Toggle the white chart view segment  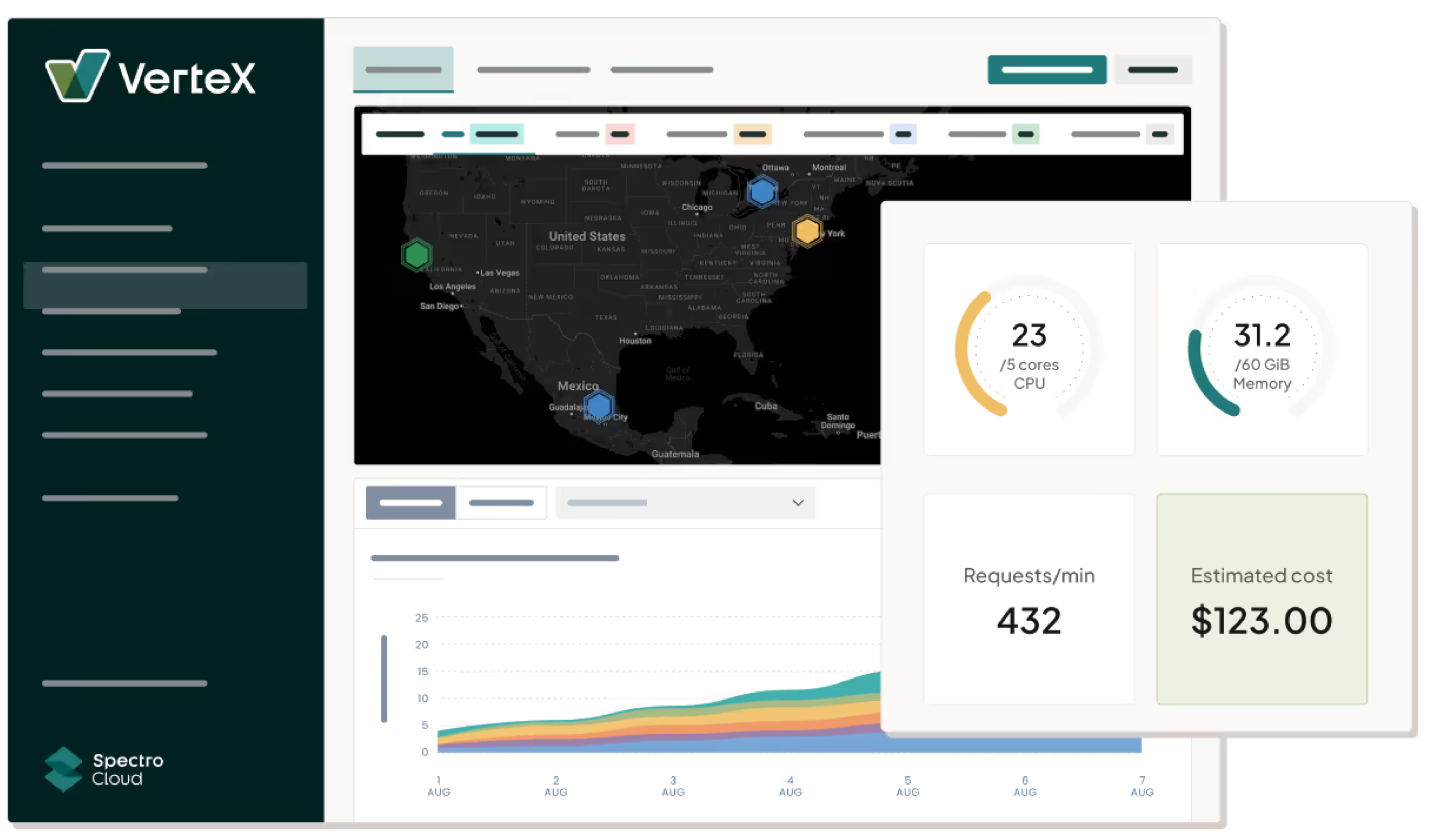(501, 503)
